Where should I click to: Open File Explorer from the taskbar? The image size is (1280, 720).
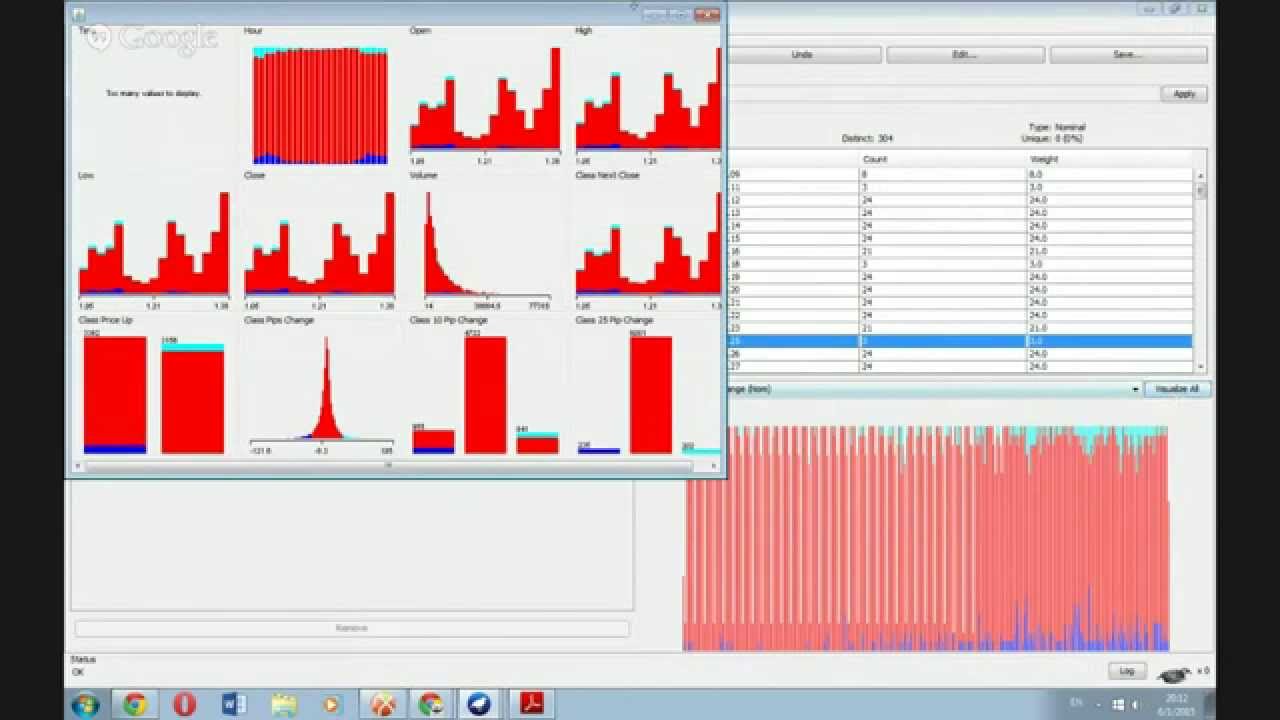click(283, 704)
